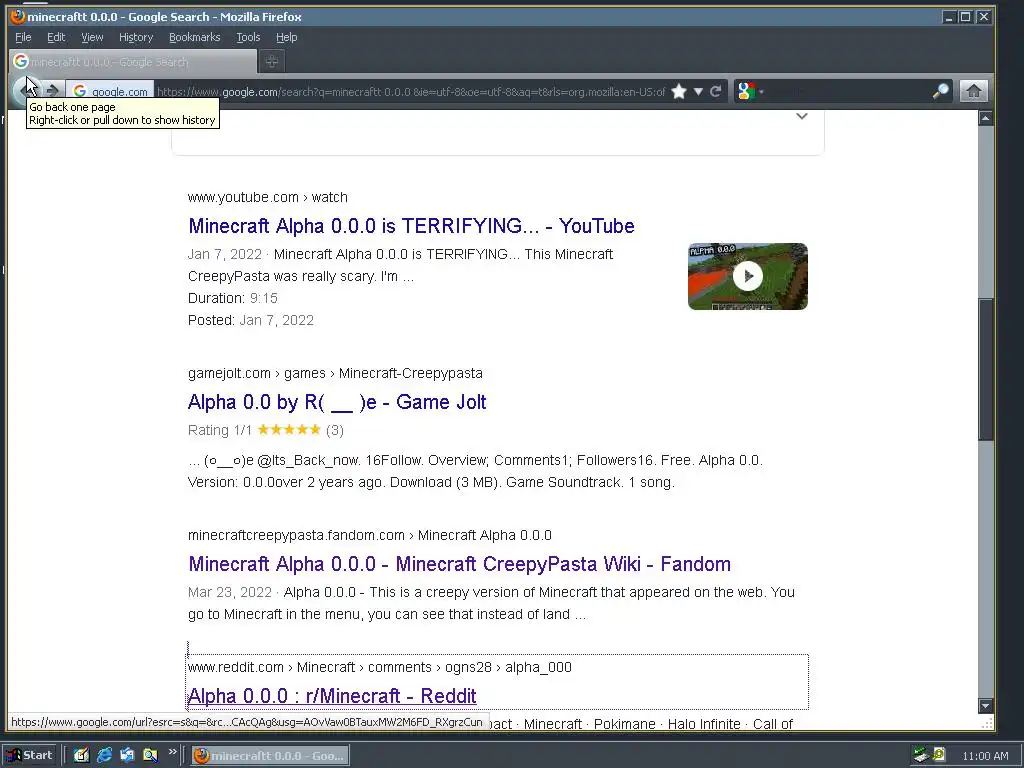Screen dimensions: 1024x768
Task: Bookmark this page with the star icon
Action: pos(679,91)
